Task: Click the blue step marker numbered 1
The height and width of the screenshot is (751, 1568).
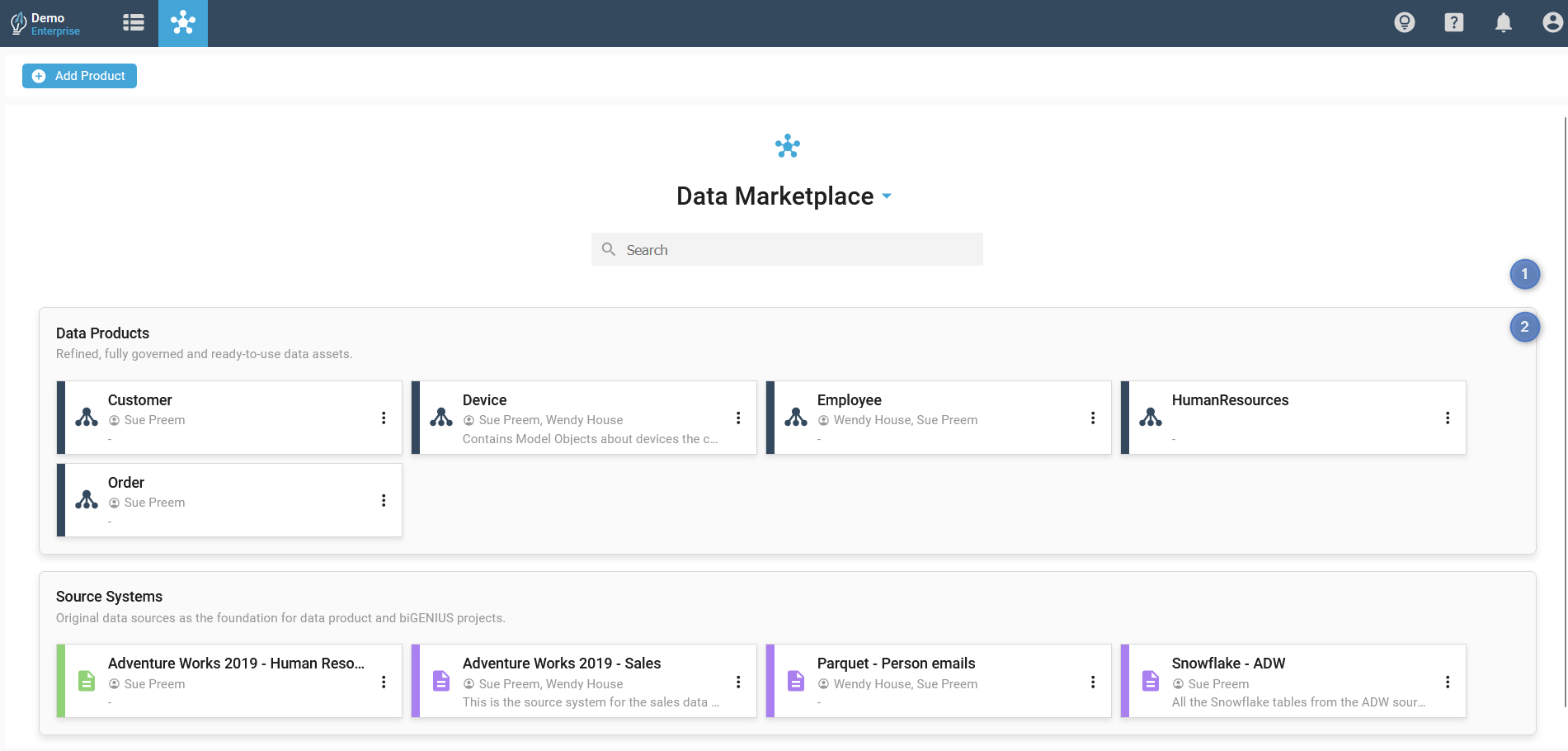Action: (1524, 274)
